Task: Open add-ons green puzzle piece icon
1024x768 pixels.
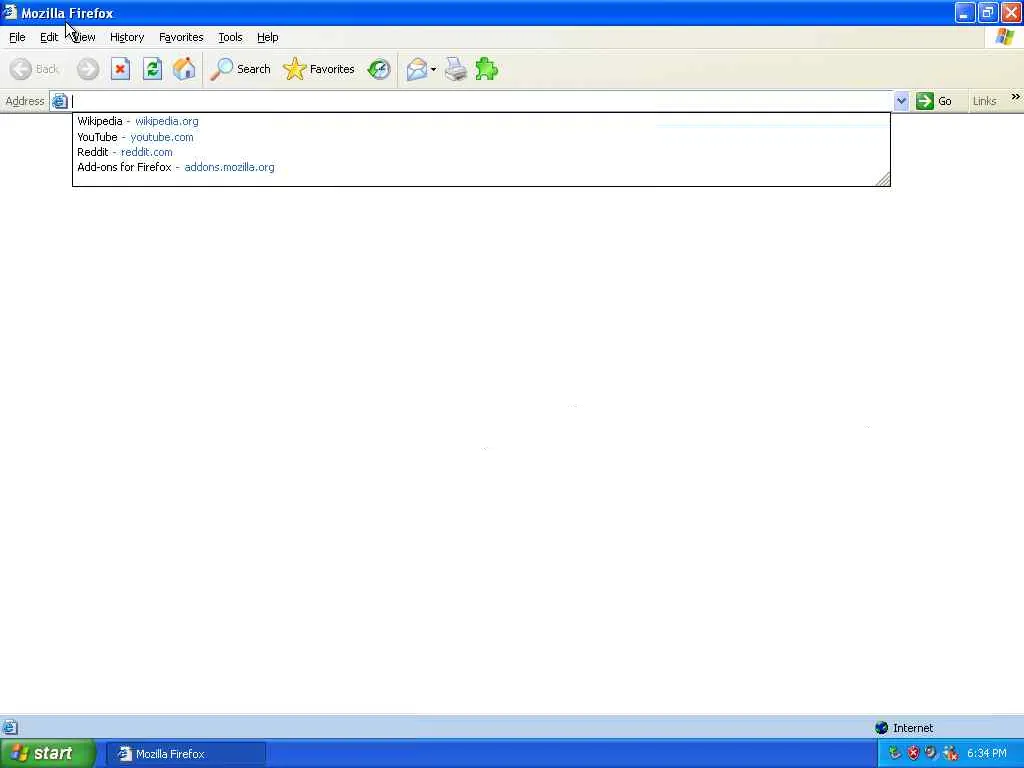Action: pos(487,69)
